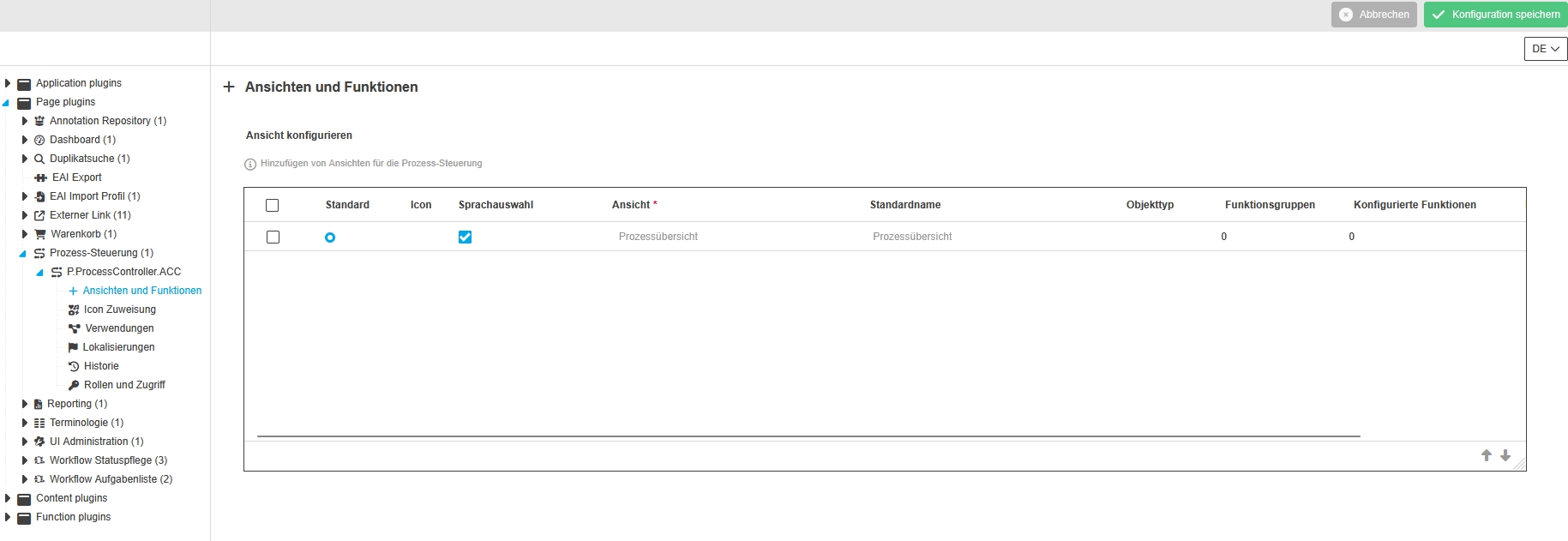Click the Historie clock icon

tap(74, 366)
